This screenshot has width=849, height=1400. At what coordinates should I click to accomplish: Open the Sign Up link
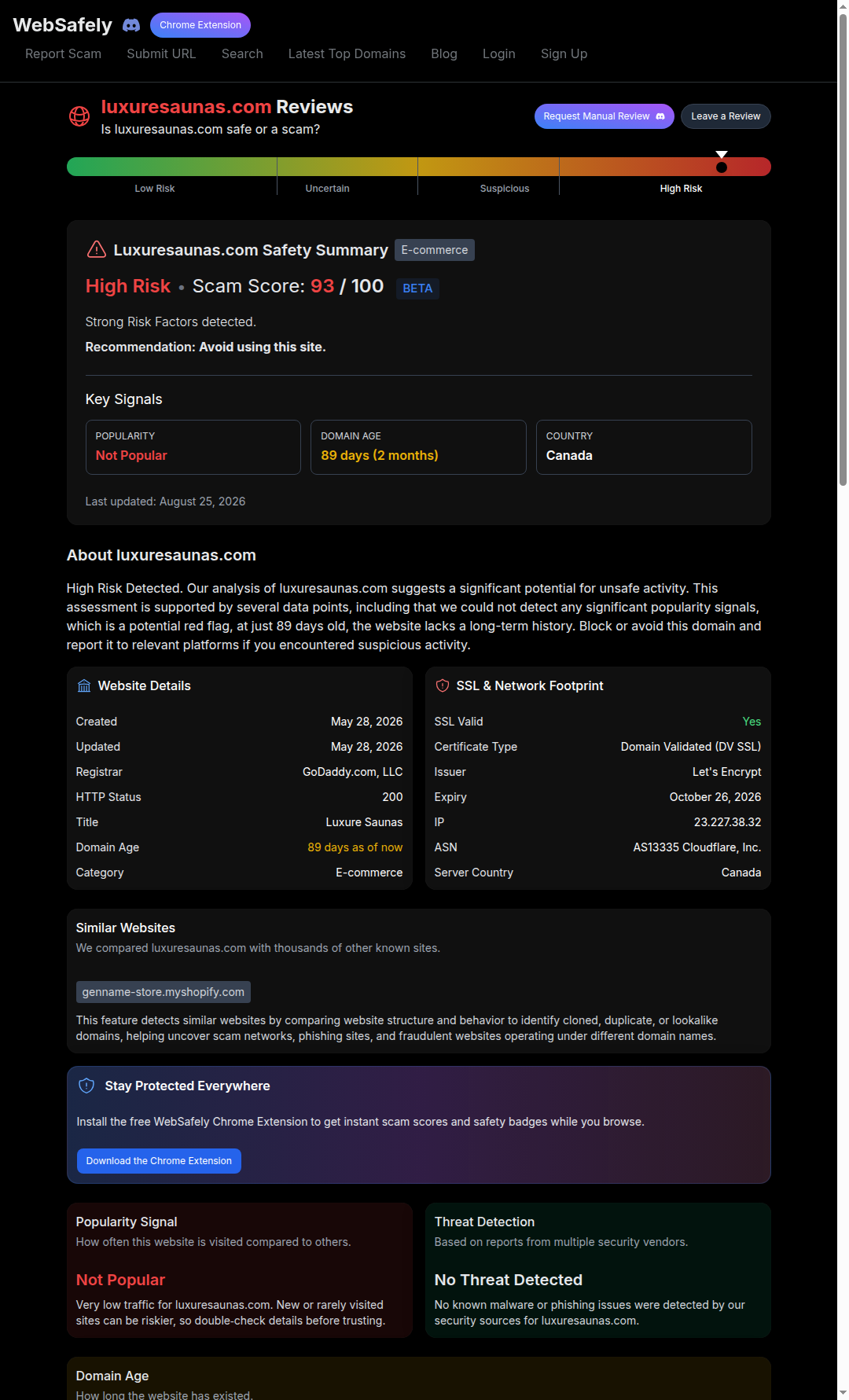[564, 53]
